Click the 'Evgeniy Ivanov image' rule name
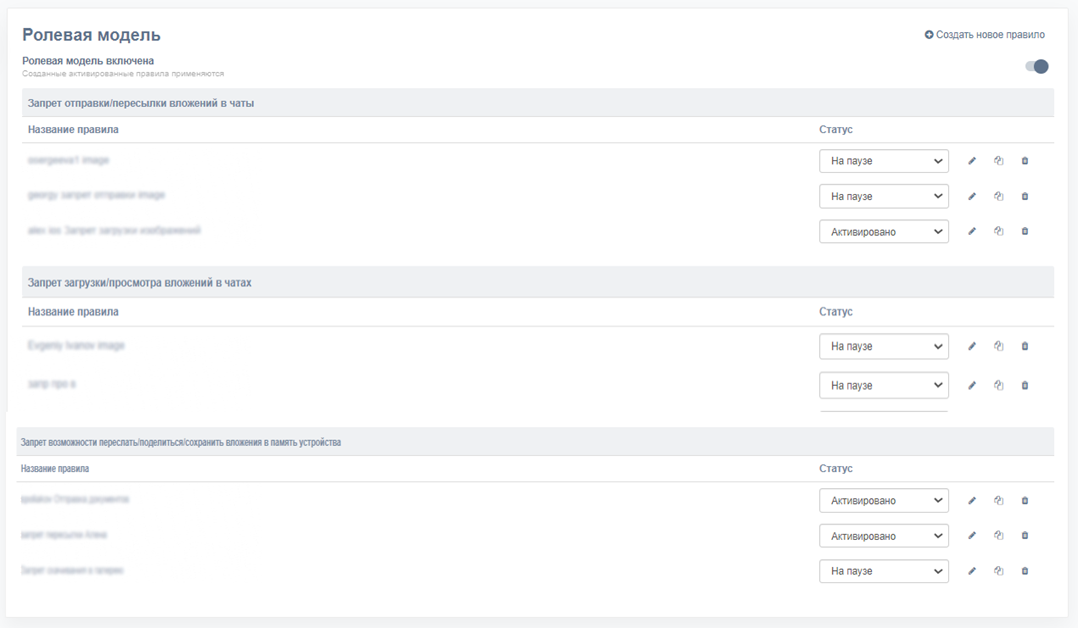The width and height of the screenshot is (1078, 628). click(x=76, y=346)
